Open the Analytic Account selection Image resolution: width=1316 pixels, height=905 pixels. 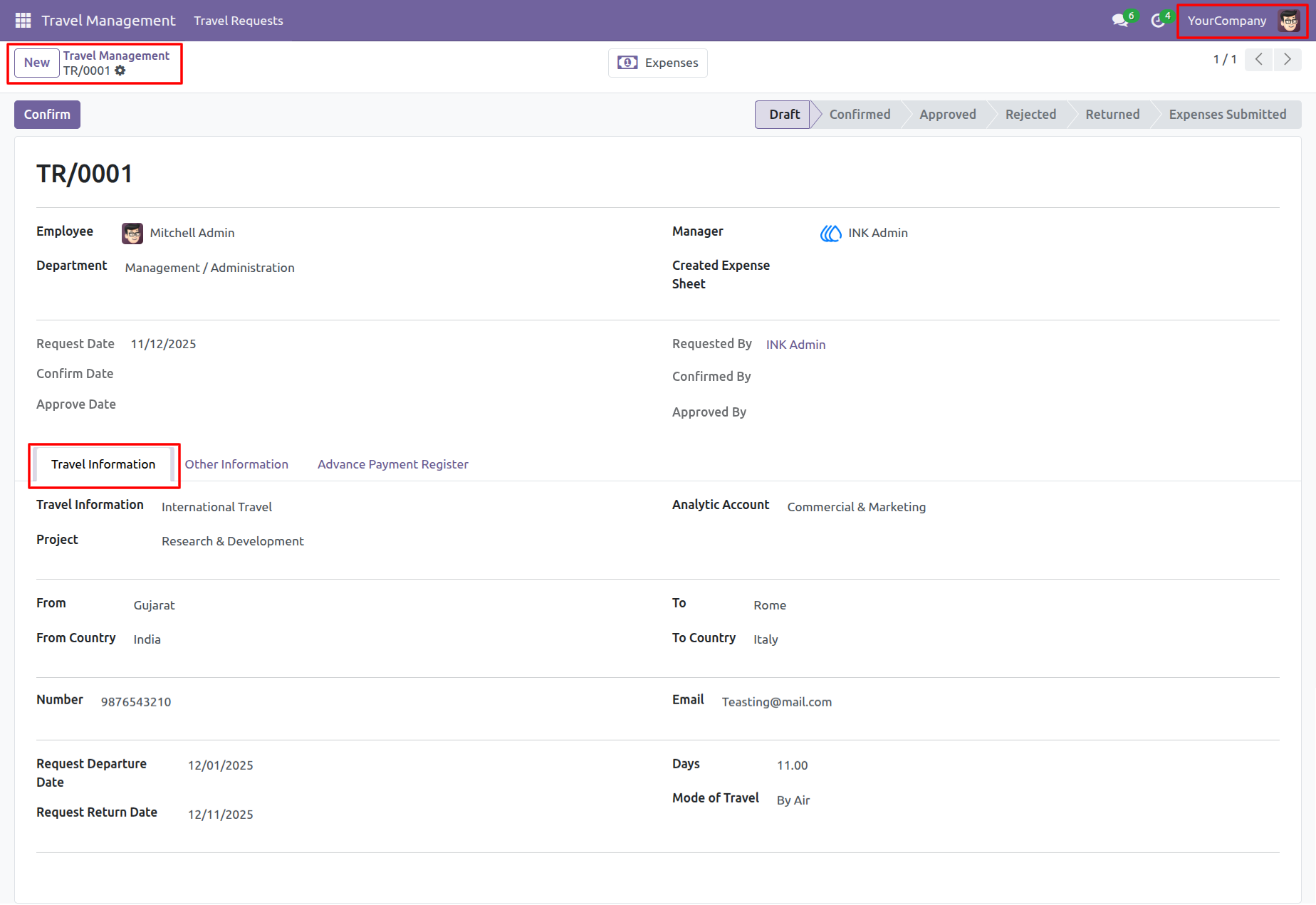[x=857, y=507]
